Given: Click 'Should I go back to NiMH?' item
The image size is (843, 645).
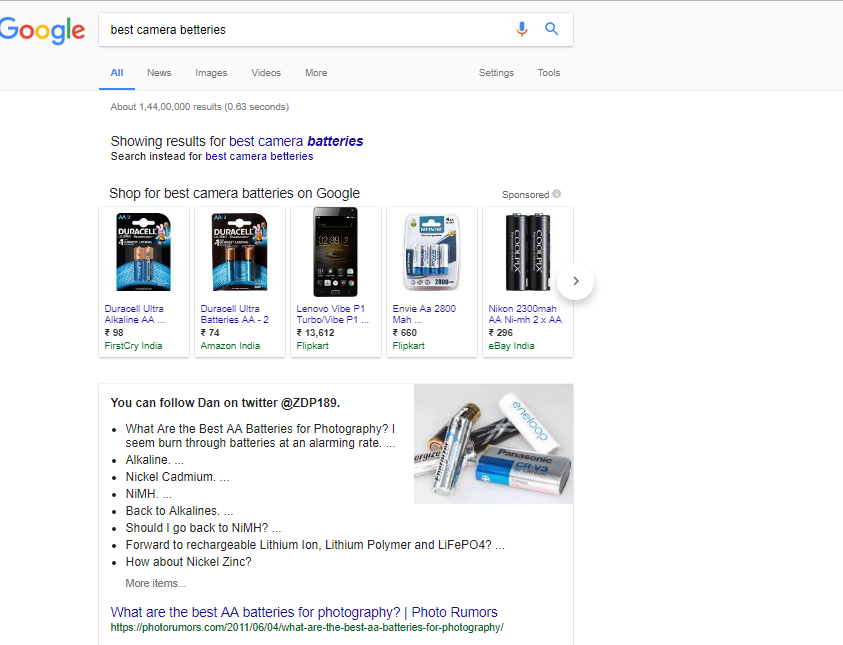Looking at the screenshot, I should [x=203, y=528].
